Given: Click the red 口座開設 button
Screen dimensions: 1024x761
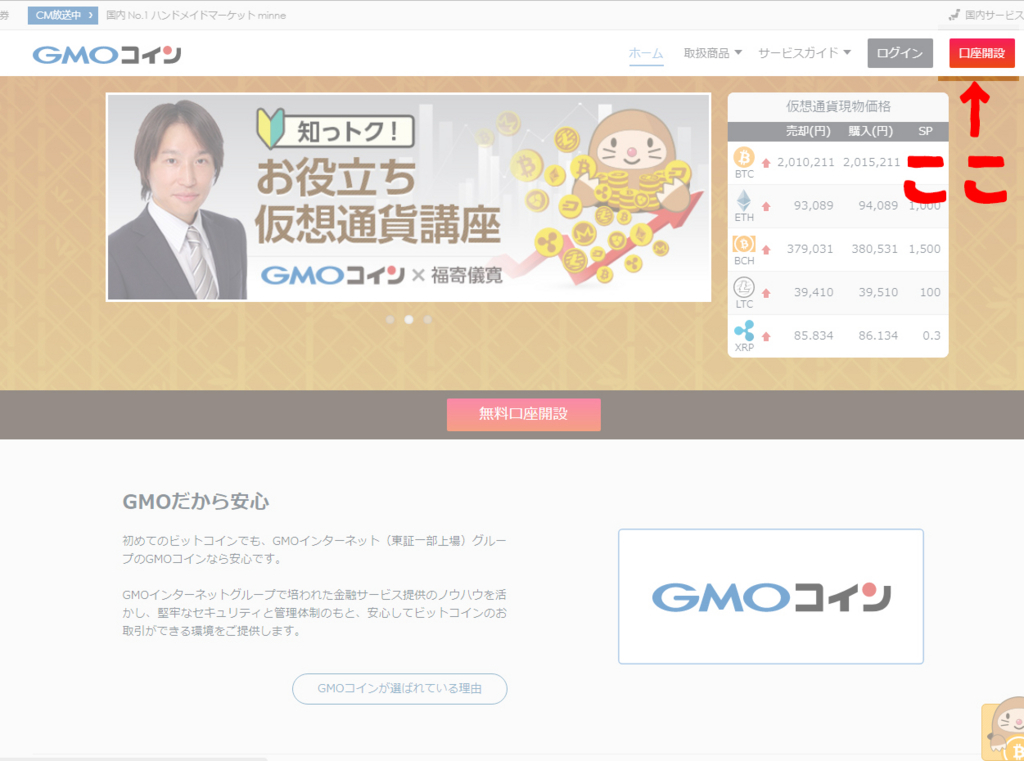Looking at the screenshot, I should pos(982,53).
